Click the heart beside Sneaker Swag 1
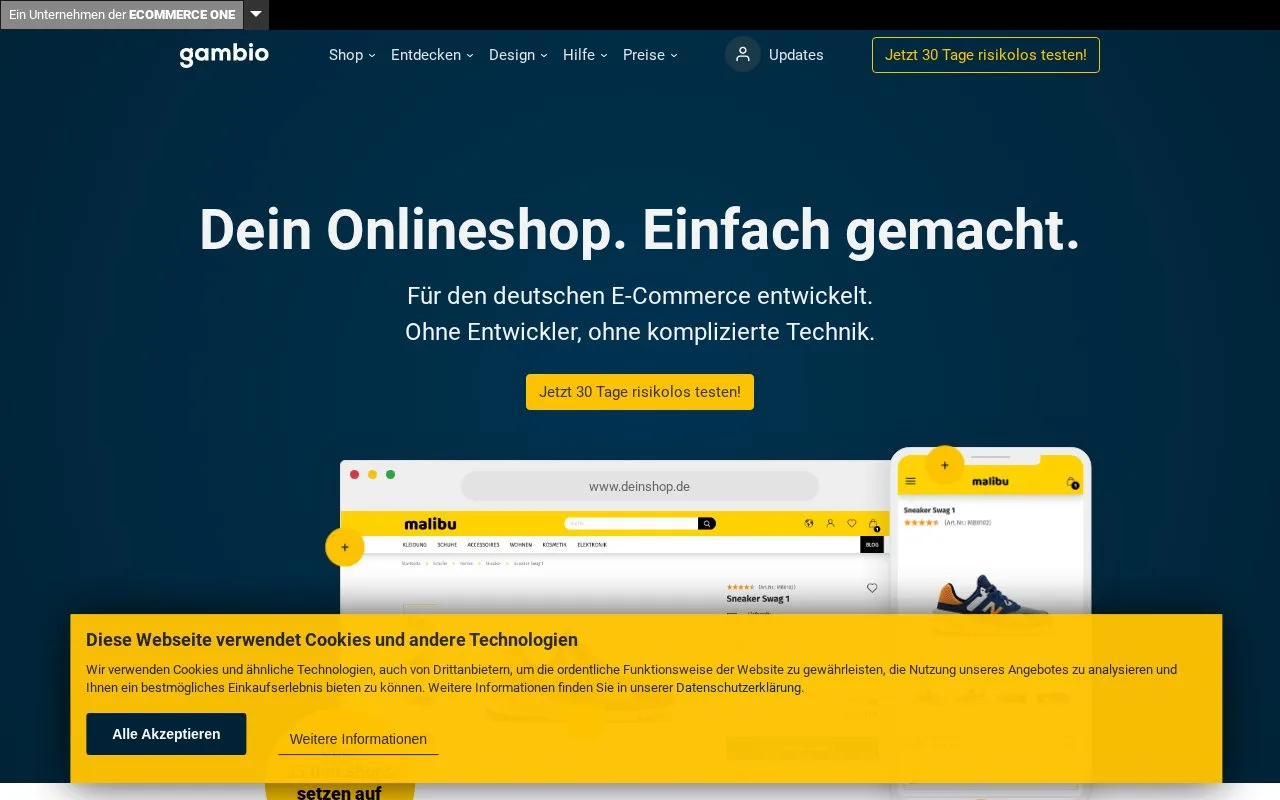The image size is (1280, 800). (872, 588)
